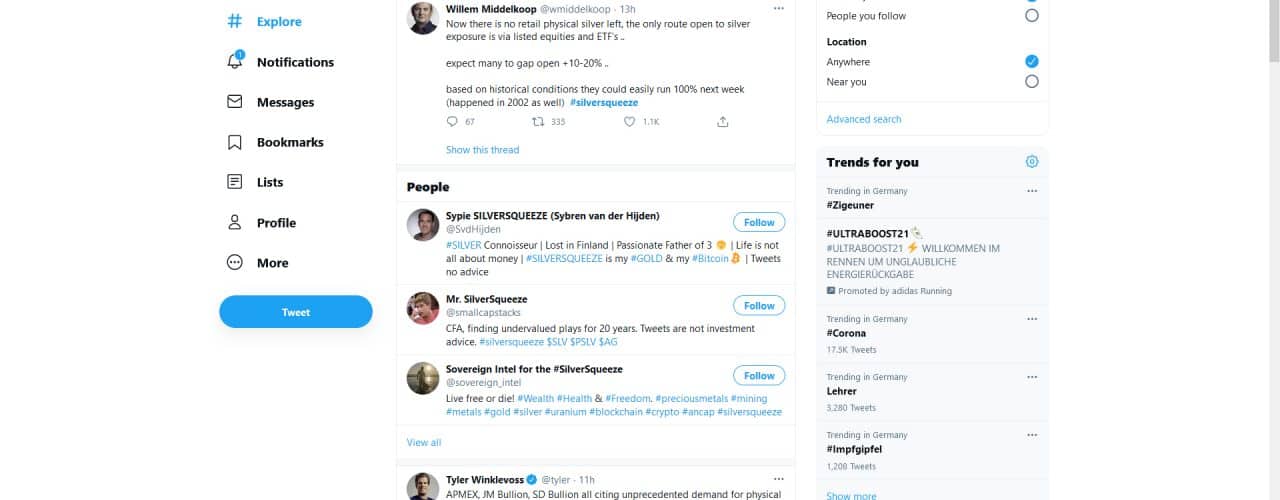Screen dimensions: 1280x500
Task: Open Trends for you settings gear
Action: (x=1032, y=162)
